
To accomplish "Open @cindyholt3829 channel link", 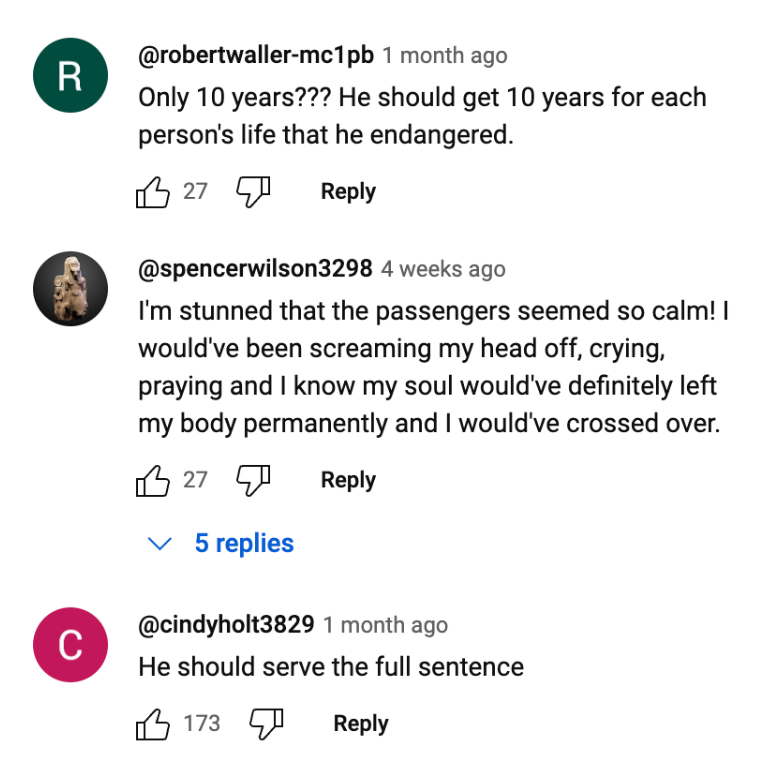I will (226, 625).
